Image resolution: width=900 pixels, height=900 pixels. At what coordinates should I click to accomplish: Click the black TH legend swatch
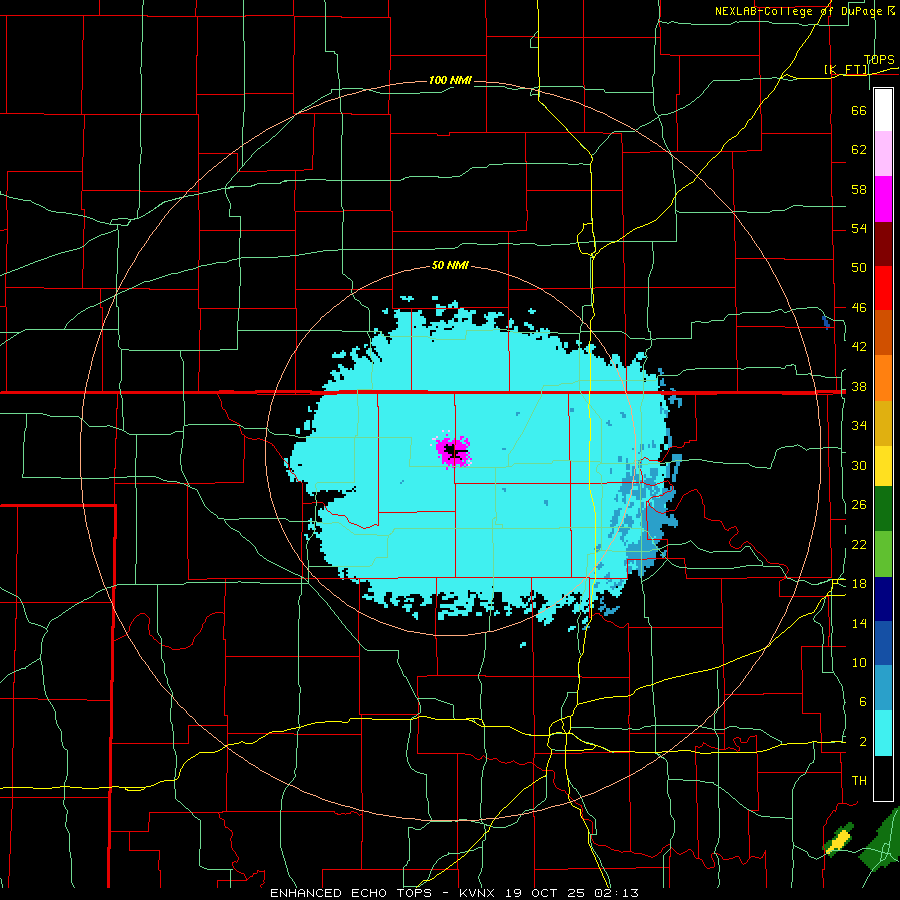(883, 778)
